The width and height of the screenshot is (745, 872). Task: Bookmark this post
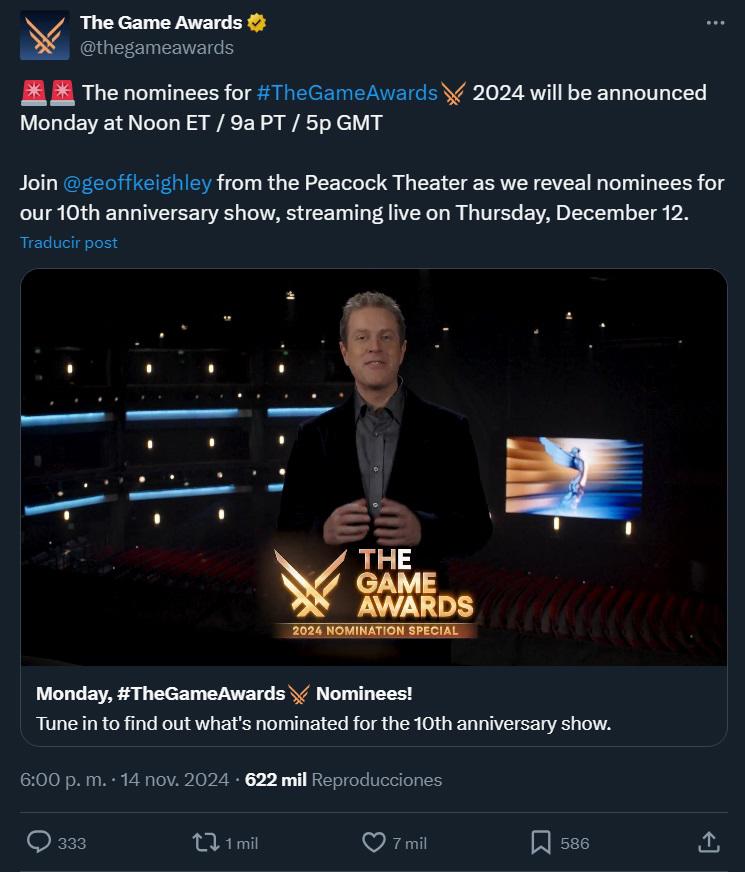541,842
